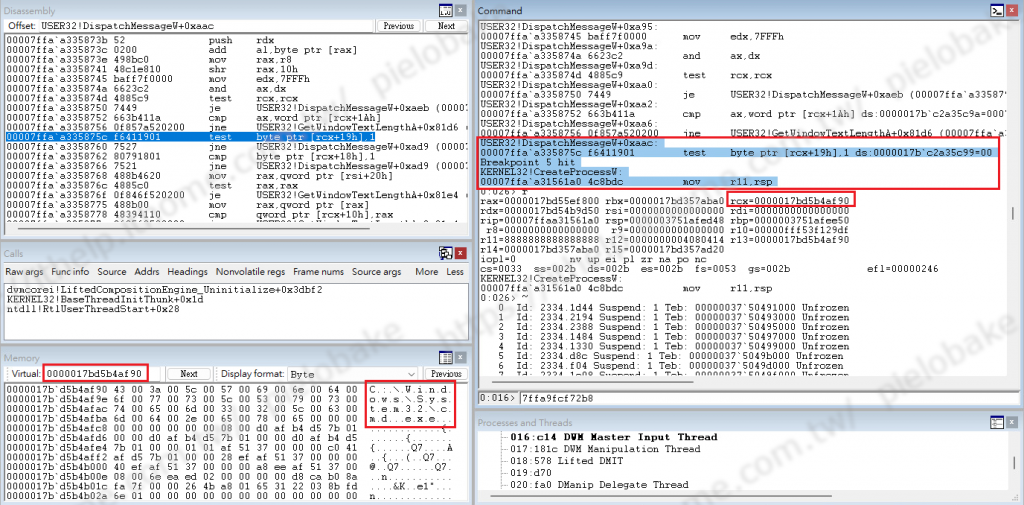Select thread 020:fa0 DManip Delegate Thread
Image resolution: width=1024 pixels, height=505 pixels.
pyautogui.click(x=600, y=485)
